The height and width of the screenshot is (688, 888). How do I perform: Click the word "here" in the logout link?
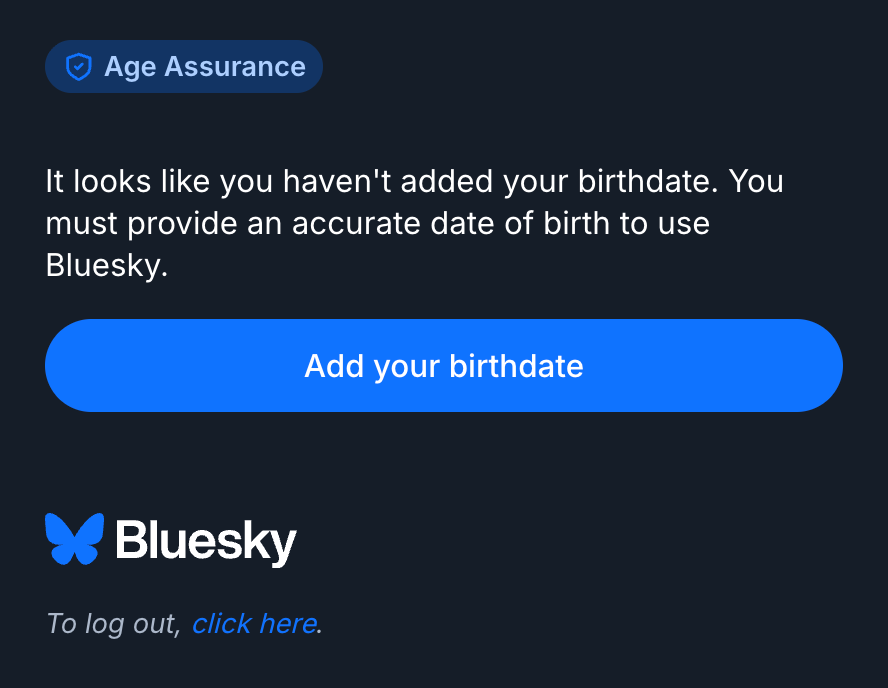[x=288, y=624]
